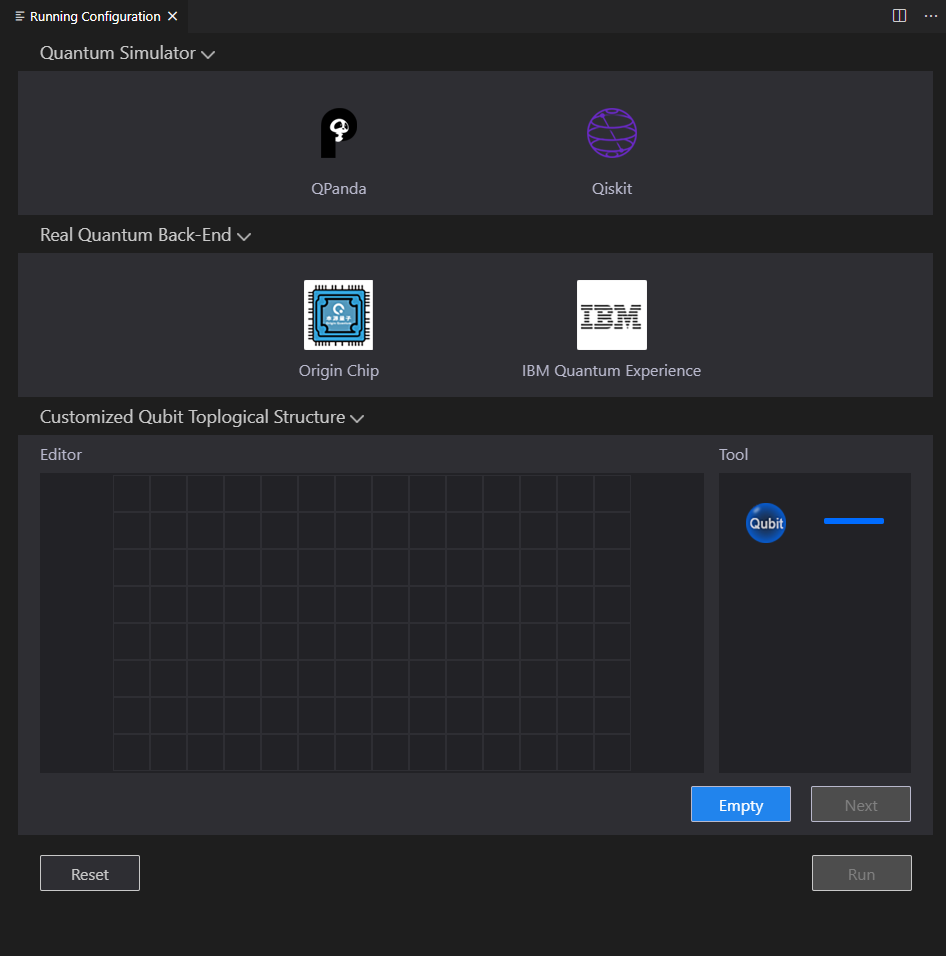Click the Next button

pyautogui.click(x=861, y=804)
